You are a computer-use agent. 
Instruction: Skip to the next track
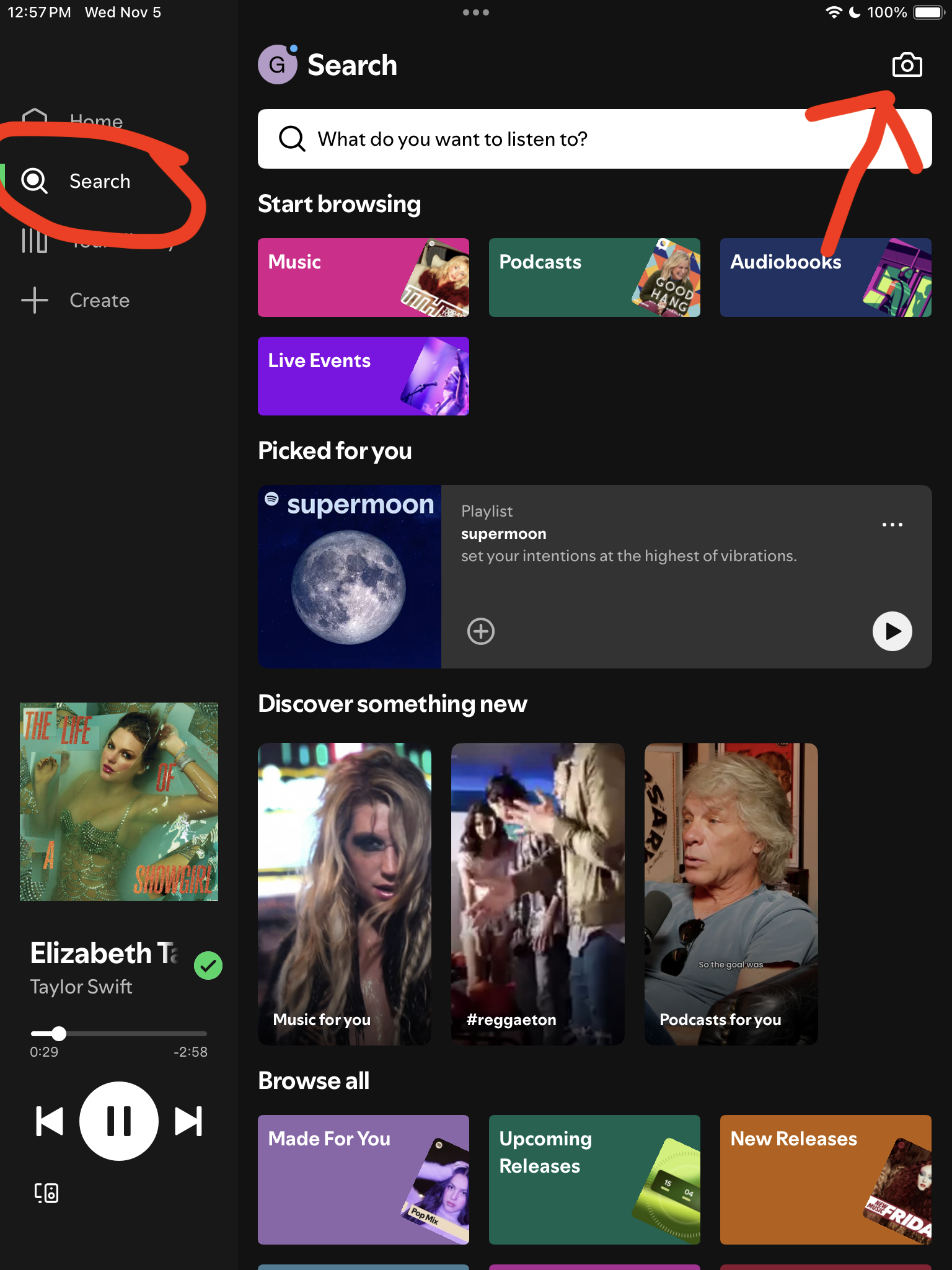[x=188, y=1121]
